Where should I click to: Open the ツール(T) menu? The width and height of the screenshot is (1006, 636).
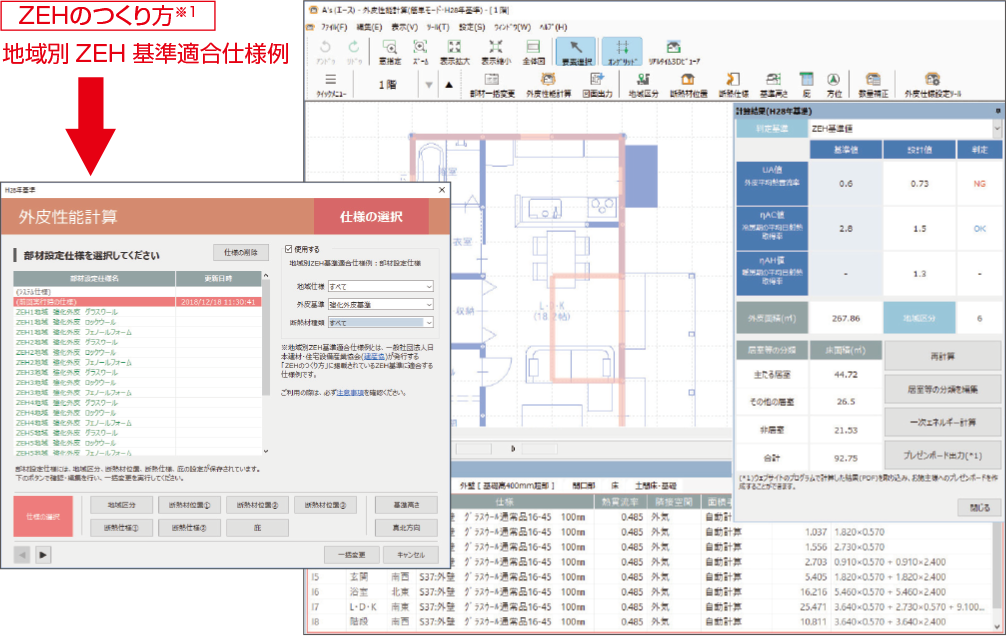[438, 27]
